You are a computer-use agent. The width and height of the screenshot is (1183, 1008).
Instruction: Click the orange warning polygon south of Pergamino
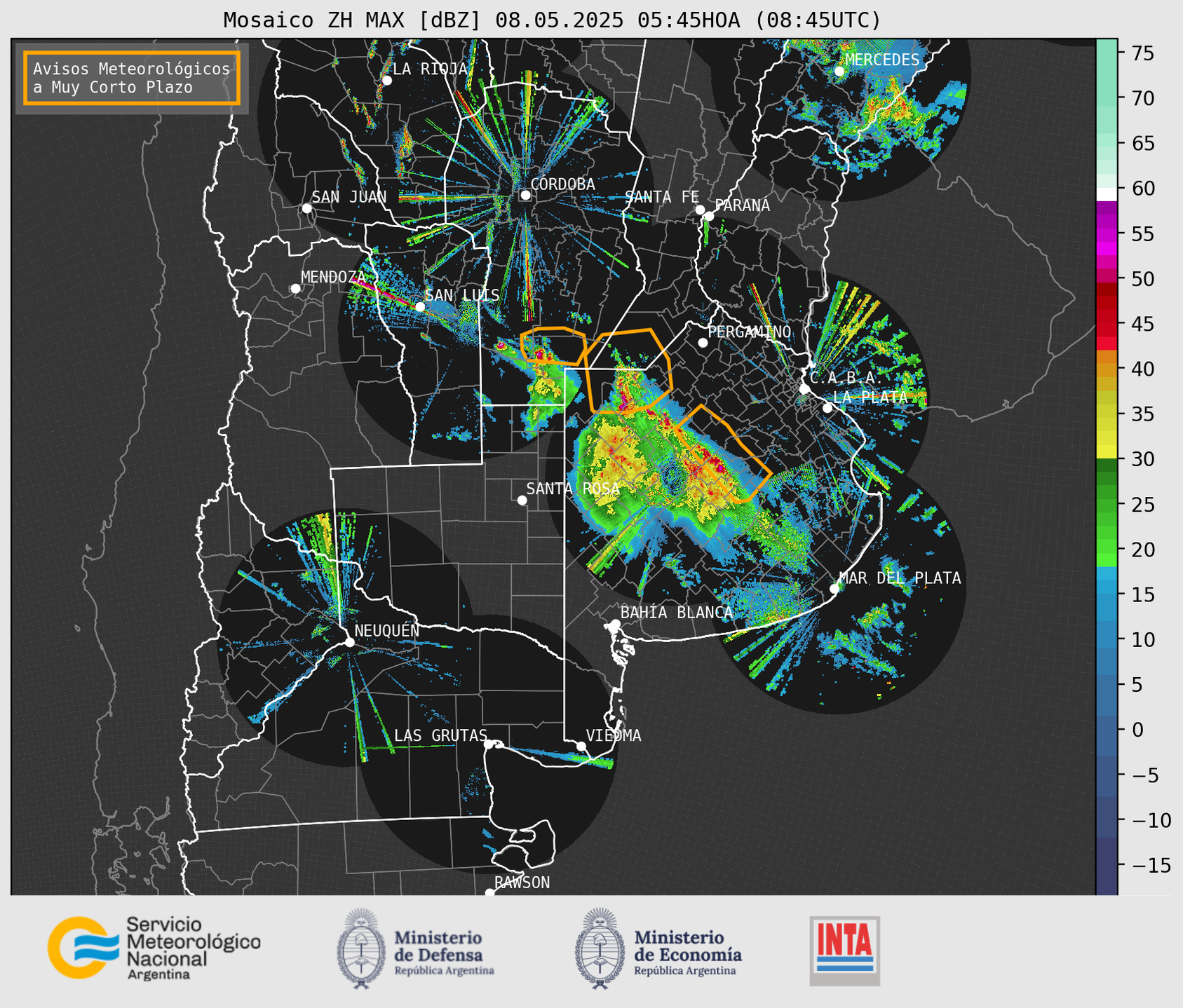tap(722, 454)
